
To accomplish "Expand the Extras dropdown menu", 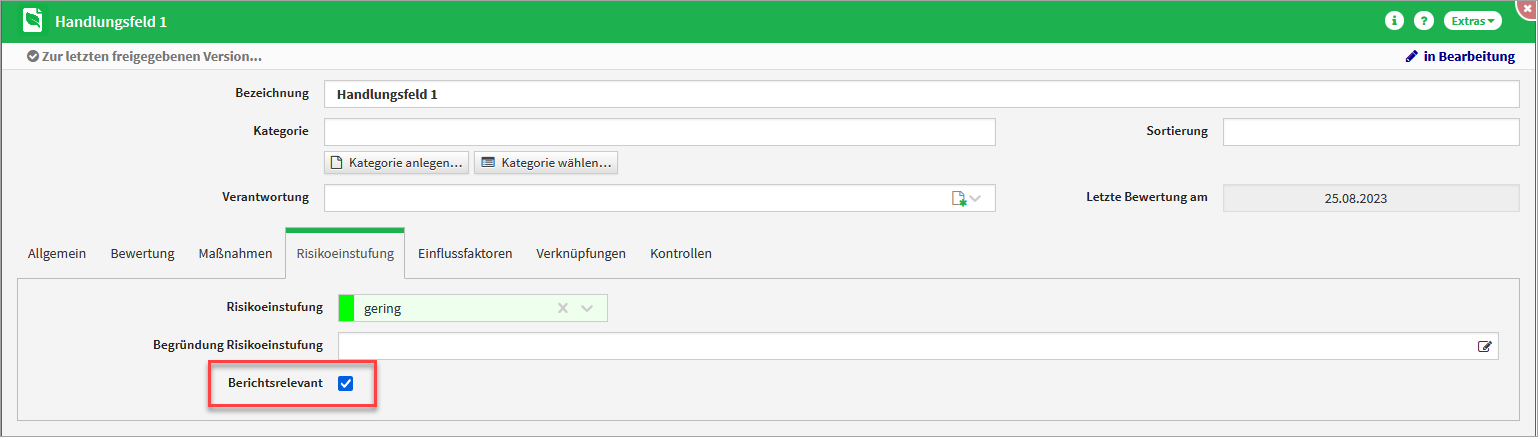I will pyautogui.click(x=1472, y=21).
